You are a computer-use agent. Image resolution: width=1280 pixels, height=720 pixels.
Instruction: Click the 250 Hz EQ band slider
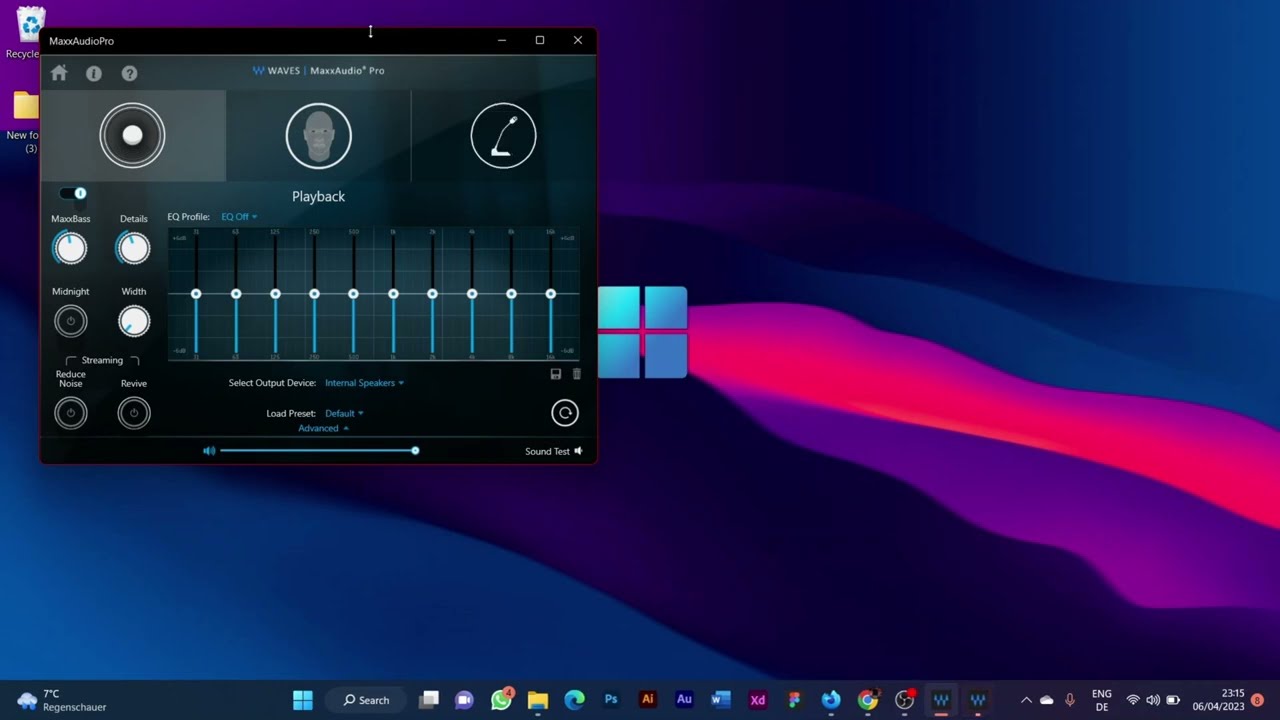(x=314, y=294)
